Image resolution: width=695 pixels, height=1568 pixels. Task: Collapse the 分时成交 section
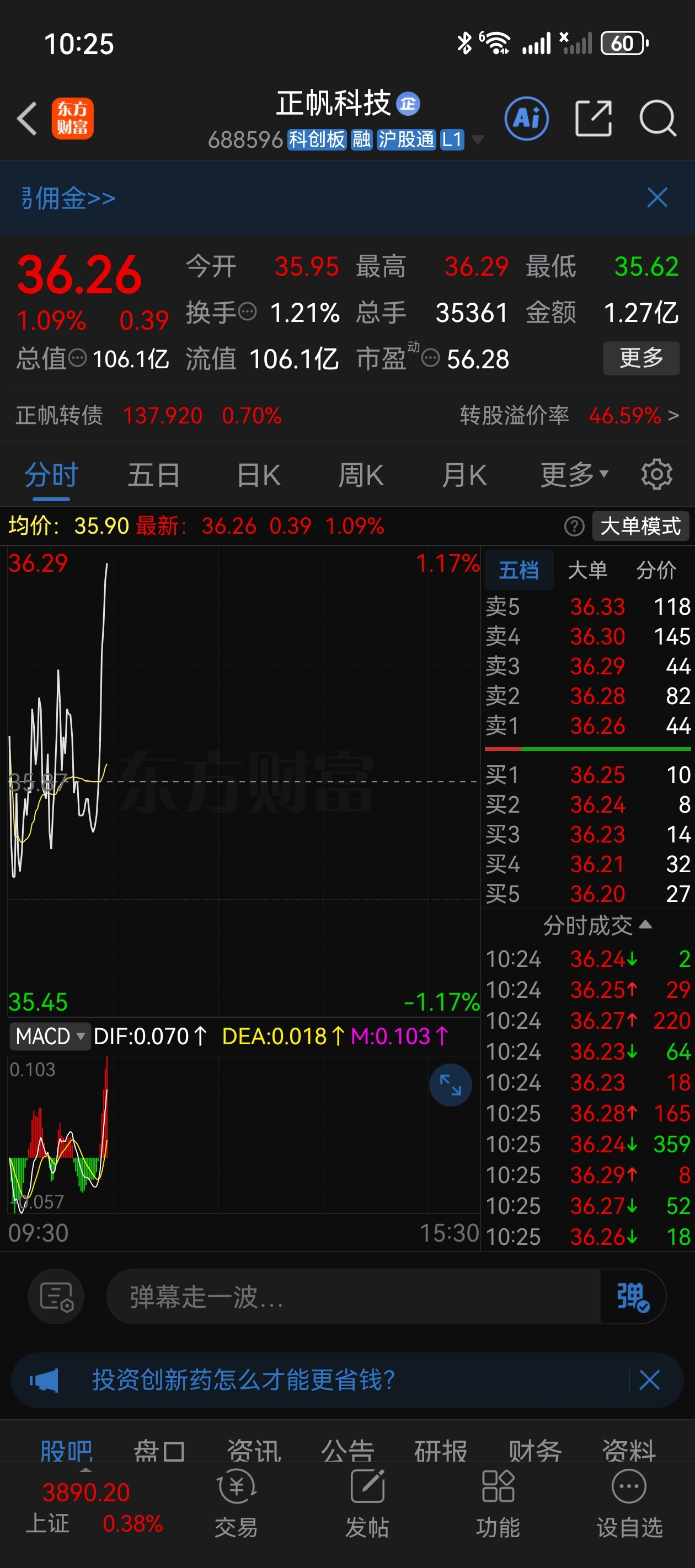tap(597, 925)
